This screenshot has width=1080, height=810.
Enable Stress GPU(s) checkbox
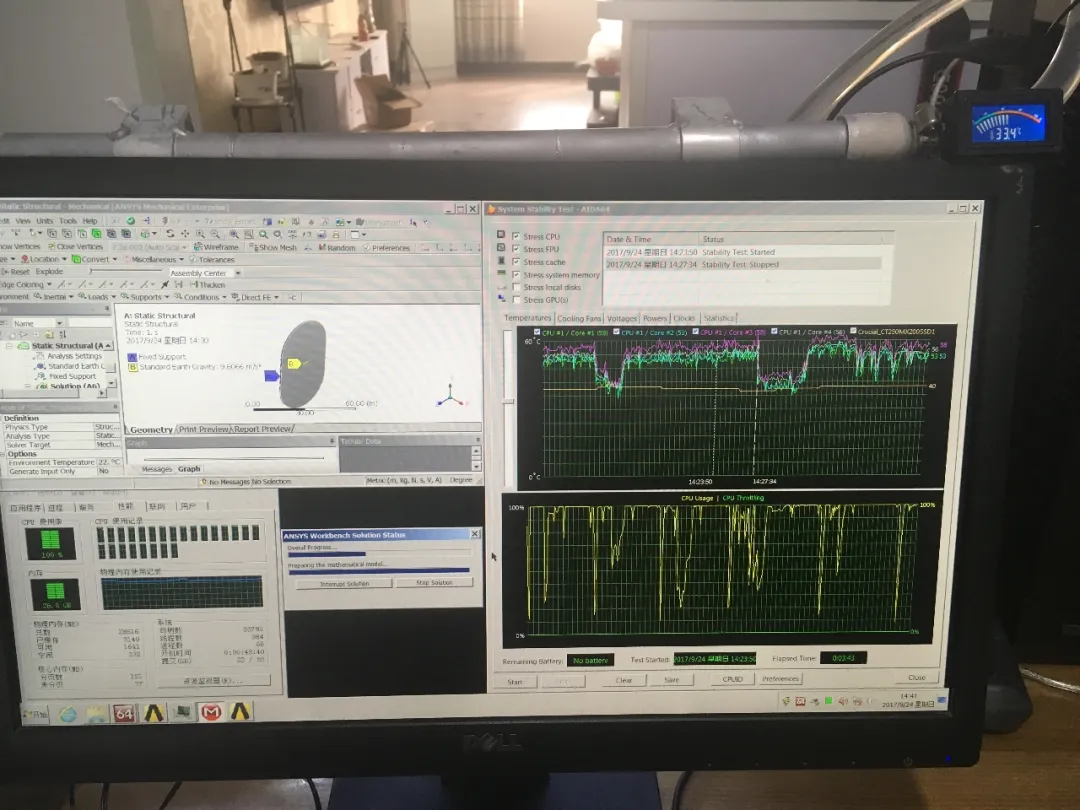[x=516, y=300]
